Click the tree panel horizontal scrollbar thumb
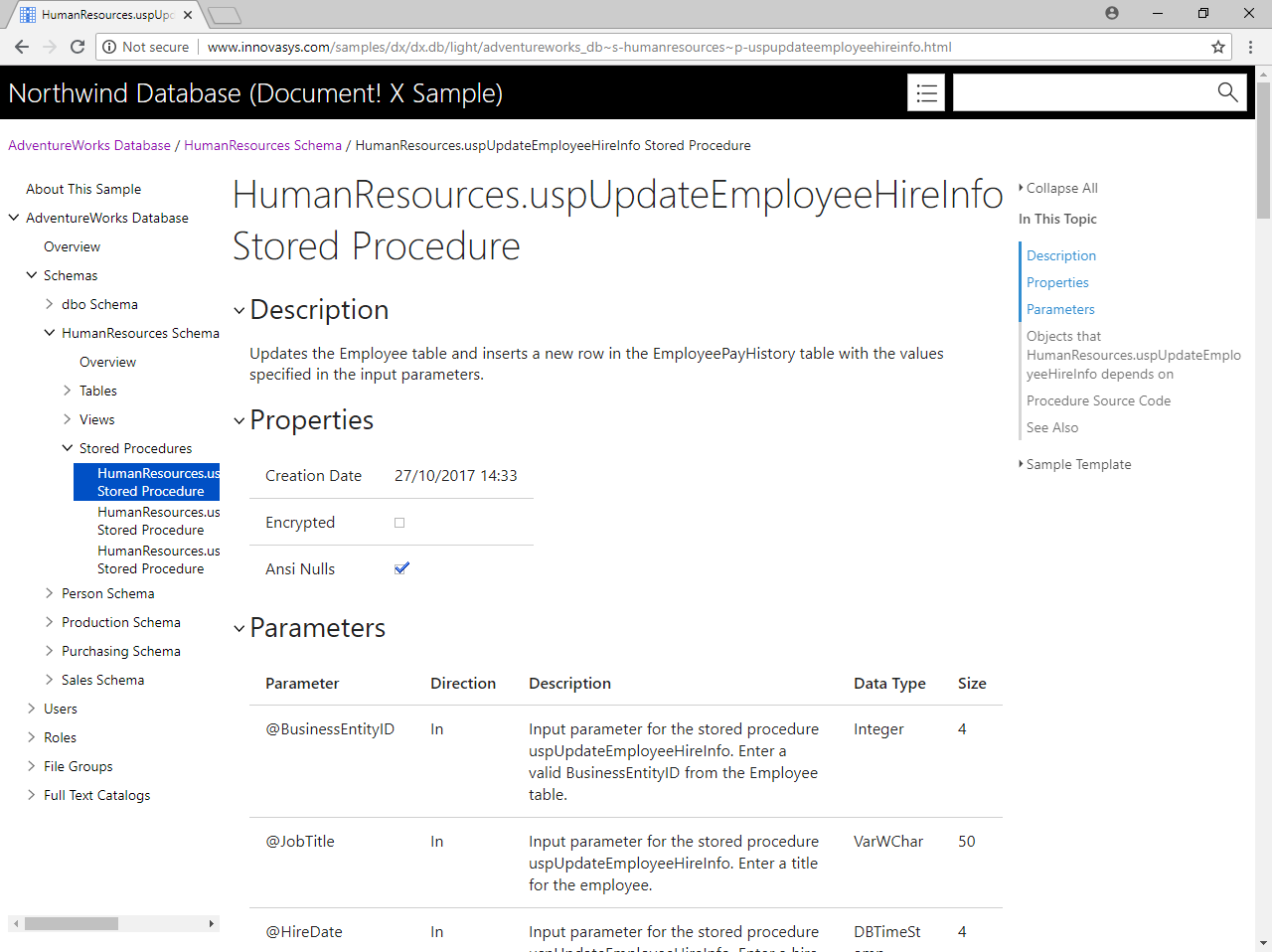This screenshot has height=952, width=1272. click(72, 924)
